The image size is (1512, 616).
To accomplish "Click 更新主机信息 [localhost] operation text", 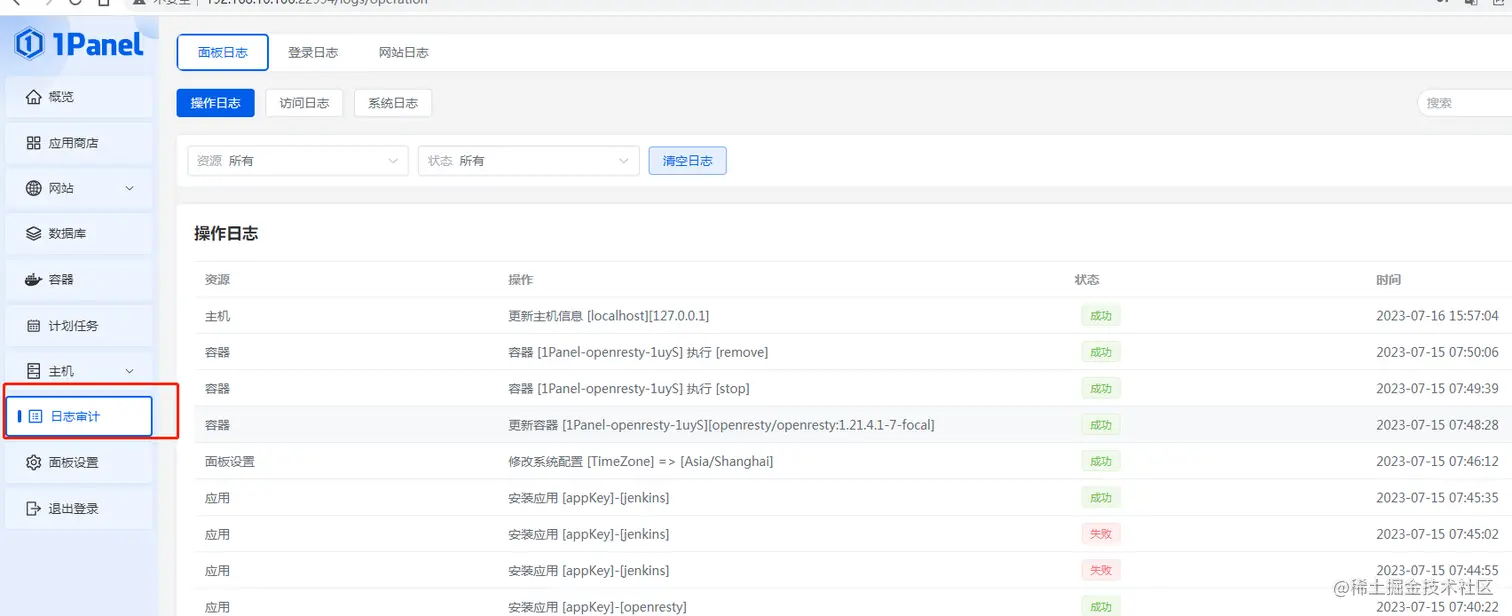I will tap(609, 316).
